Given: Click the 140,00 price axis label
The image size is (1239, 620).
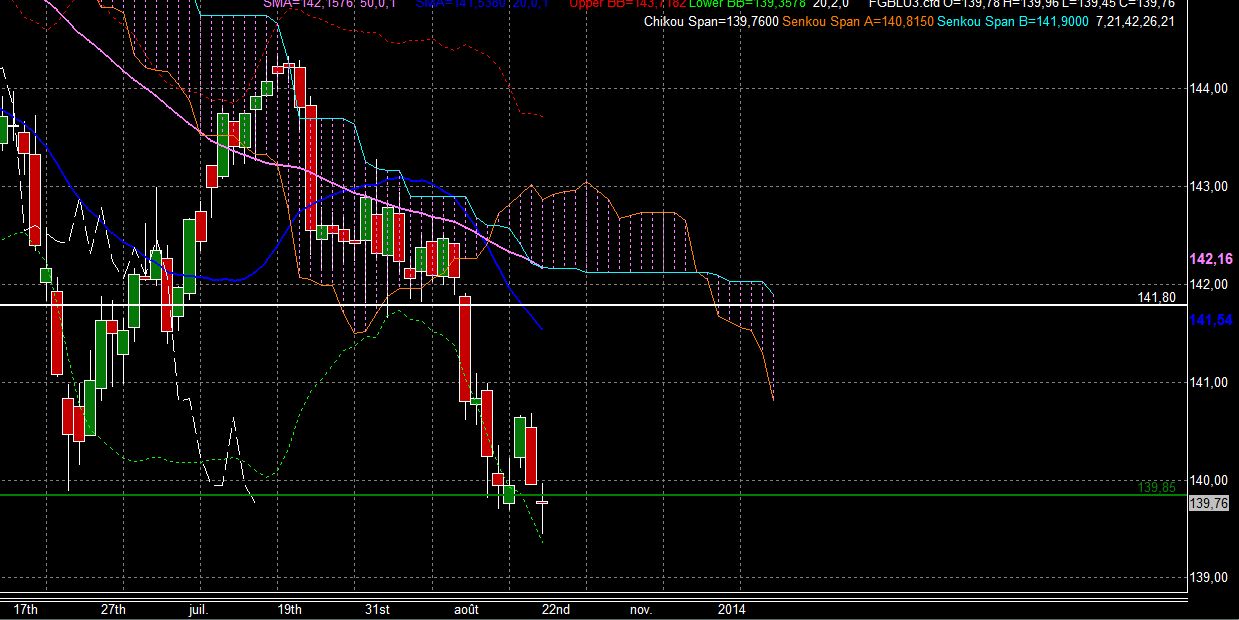Looking at the screenshot, I should coord(1209,481).
